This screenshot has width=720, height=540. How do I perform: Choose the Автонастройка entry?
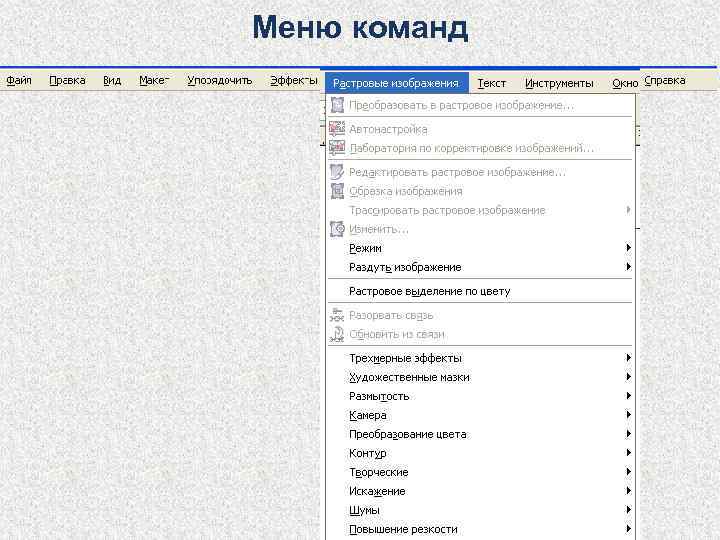(x=480, y=129)
